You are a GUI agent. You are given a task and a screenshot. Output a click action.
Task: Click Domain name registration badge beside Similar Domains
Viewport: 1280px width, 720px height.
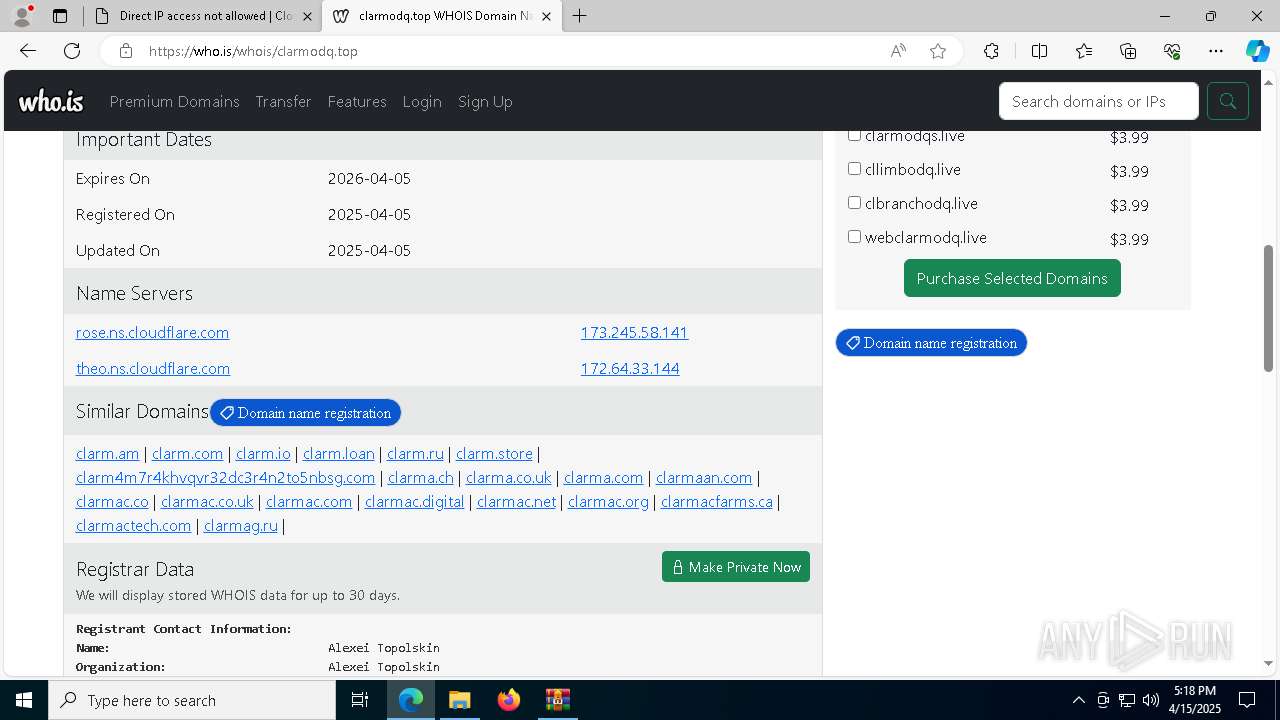pos(305,412)
